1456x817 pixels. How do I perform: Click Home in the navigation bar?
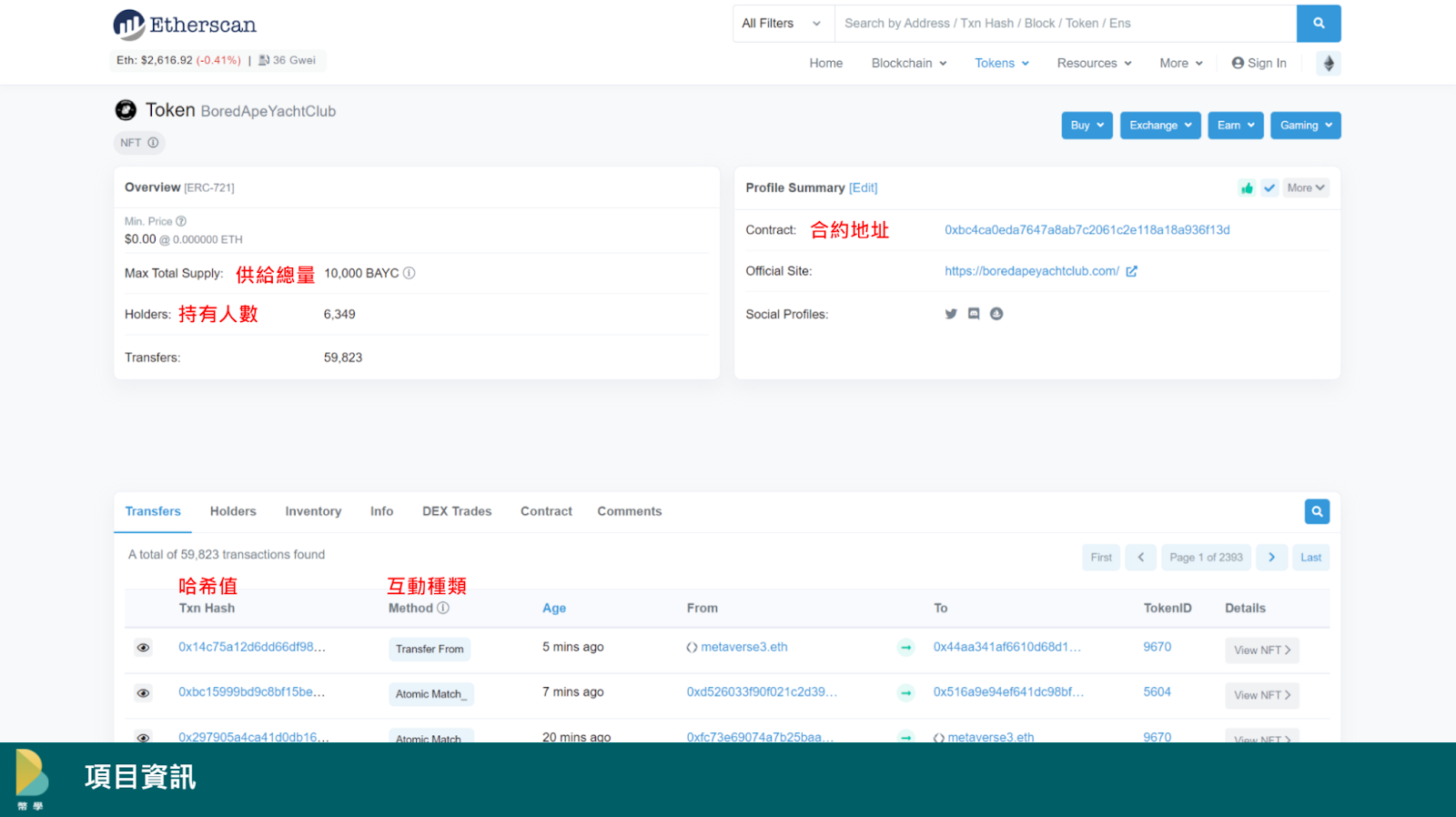[826, 63]
